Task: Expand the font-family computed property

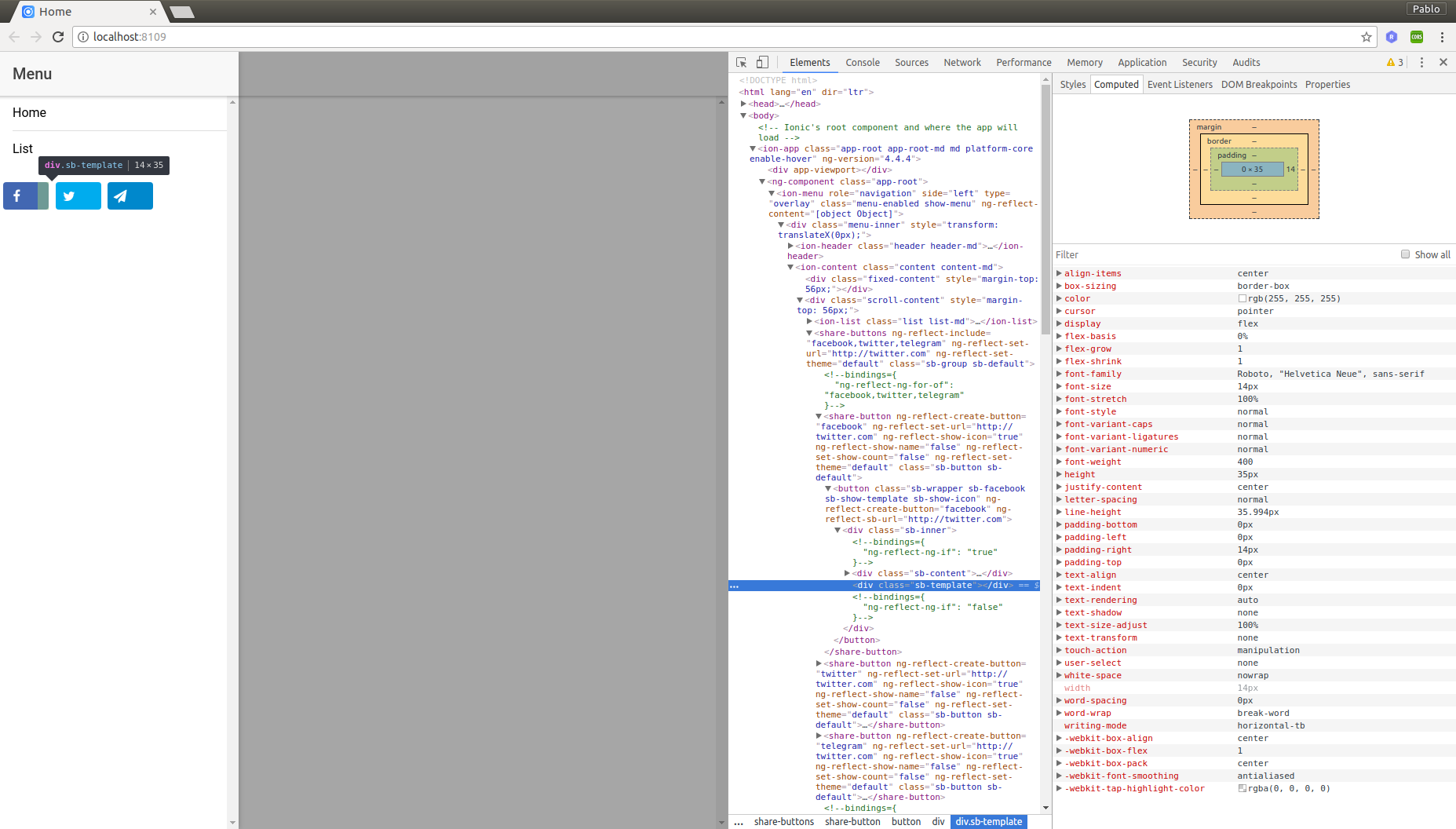Action: point(1059,374)
